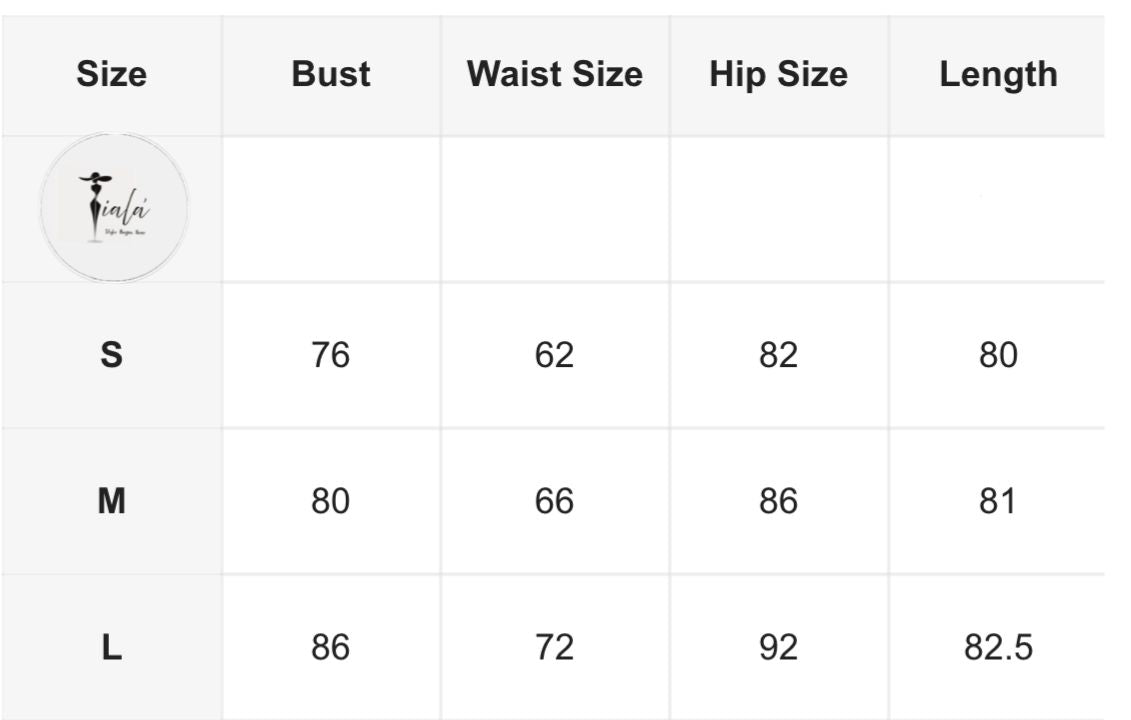This screenshot has width=1131, height=720.
Task: Click the M row length value 81
Action: 998,501
